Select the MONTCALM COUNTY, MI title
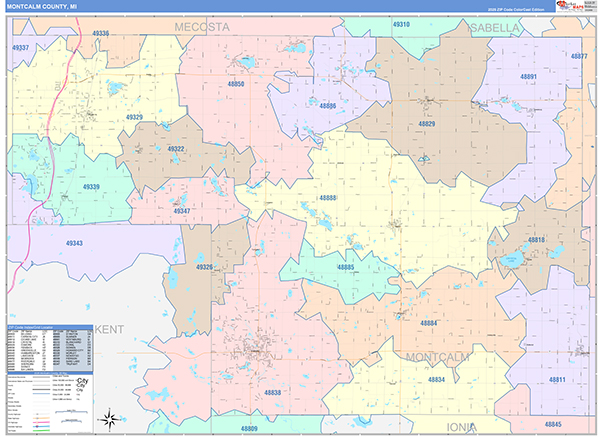Viewport: 600px width, 437px height. tap(42, 7)
